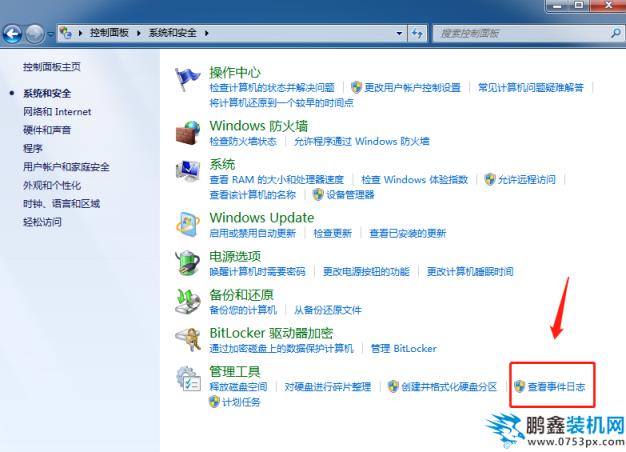Click the 系统 computer icon
Viewport: 626px width, 452px height.
pos(188,171)
